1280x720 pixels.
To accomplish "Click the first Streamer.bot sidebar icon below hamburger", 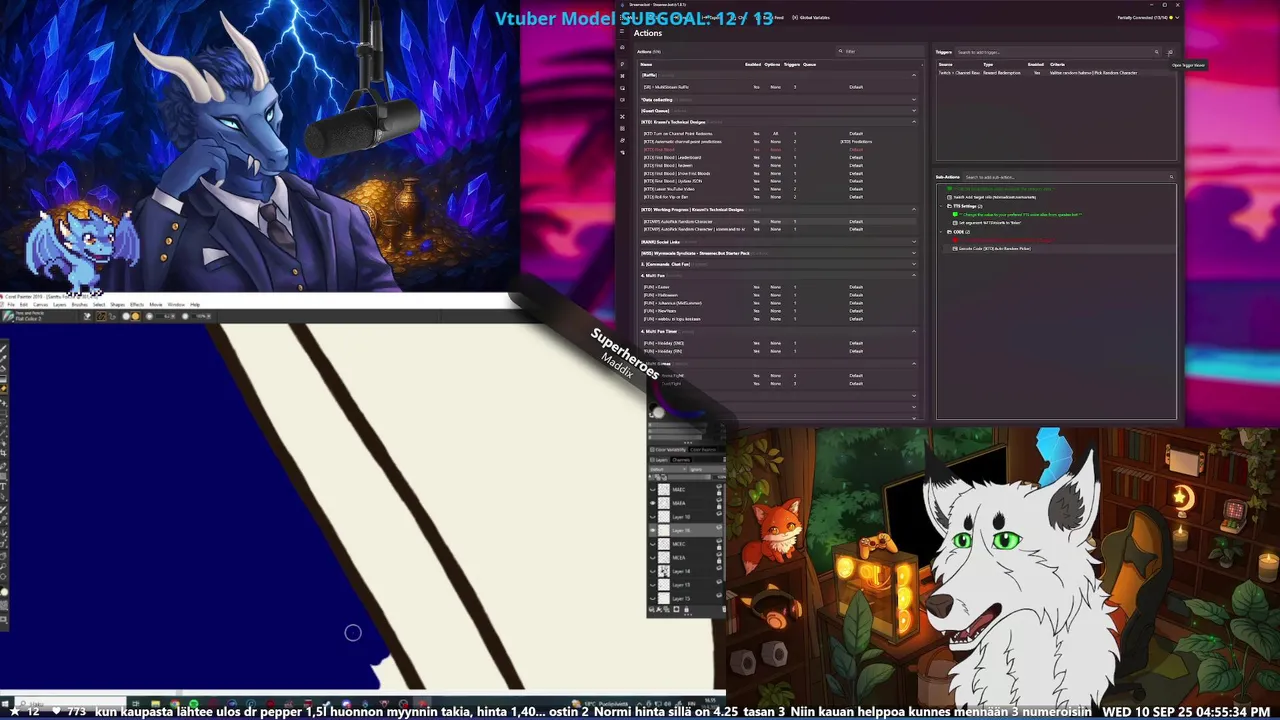I will pos(622,47).
